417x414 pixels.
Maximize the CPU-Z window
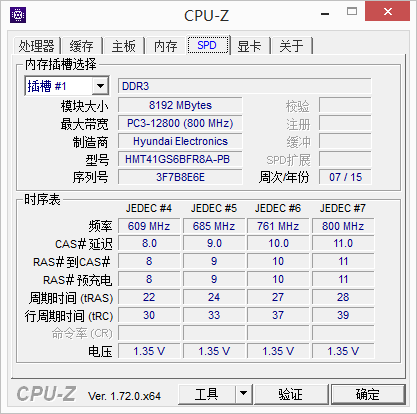(352, 12)
